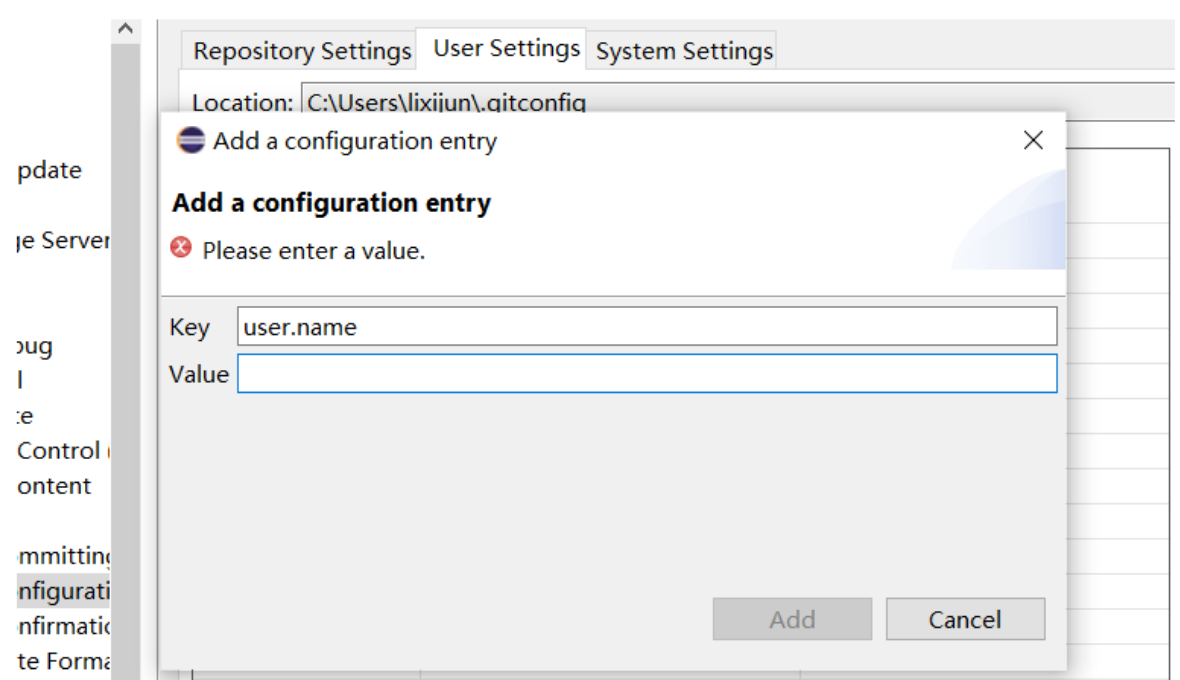This screenshot has width=1180, height=680.
Task: Open the Confirmations item in sidebar
Action: pos(62,627)
